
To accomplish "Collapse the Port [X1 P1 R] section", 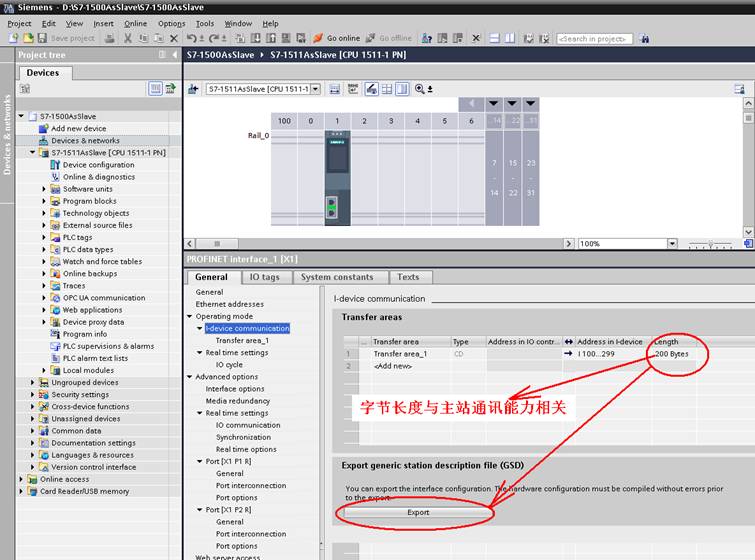I will coord(200,461).
